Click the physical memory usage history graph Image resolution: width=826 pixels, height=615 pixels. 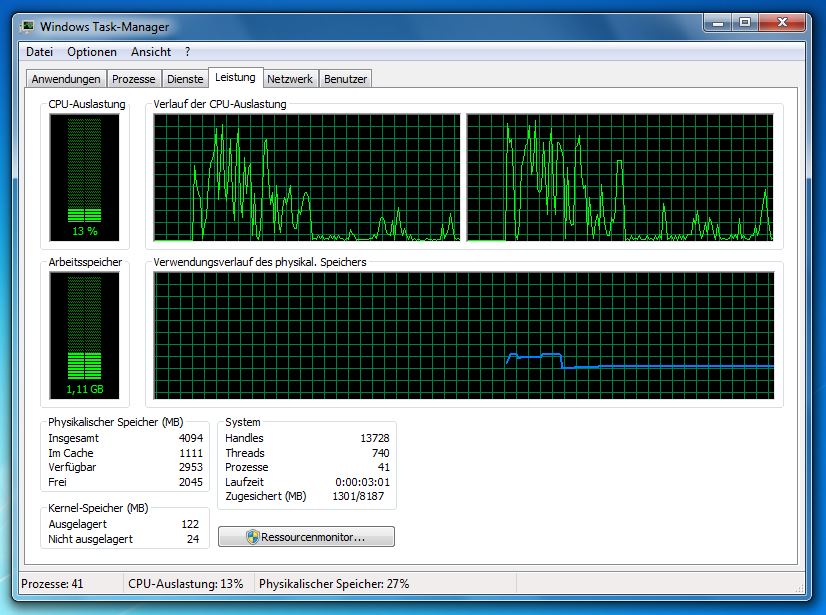point(464,336)
